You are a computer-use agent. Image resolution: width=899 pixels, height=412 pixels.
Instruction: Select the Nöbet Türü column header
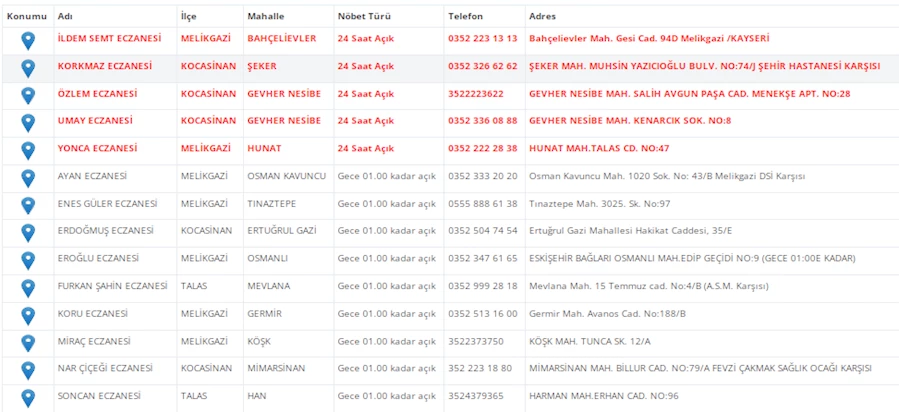[x=365, y=16]
